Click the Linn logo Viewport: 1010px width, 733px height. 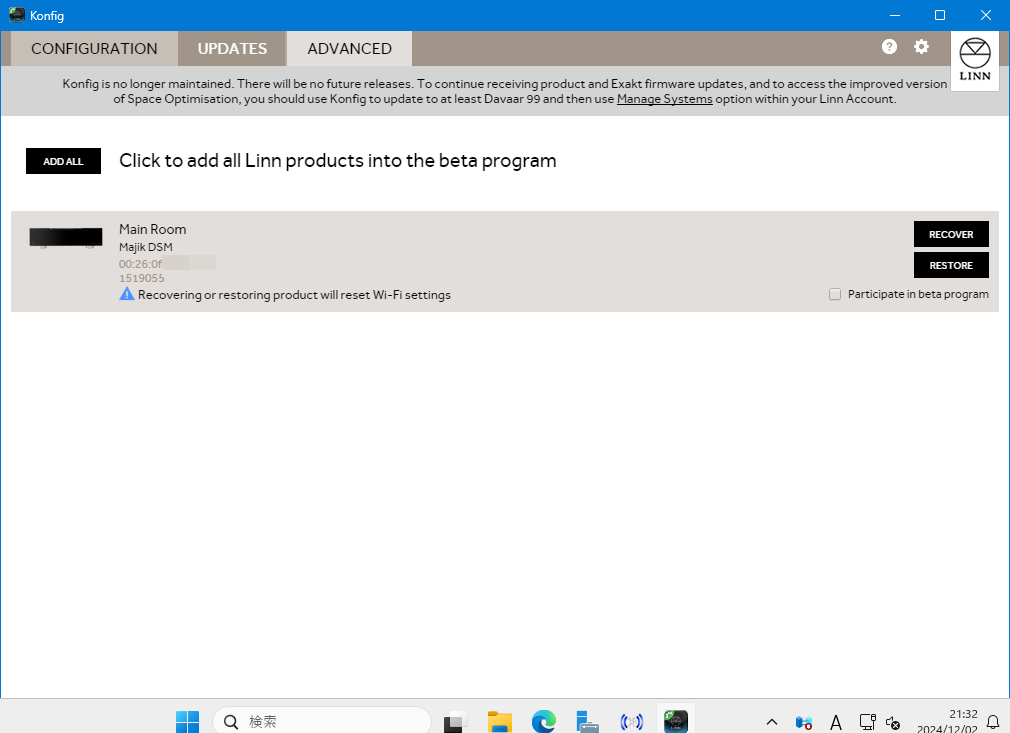(x=974, y=62)
